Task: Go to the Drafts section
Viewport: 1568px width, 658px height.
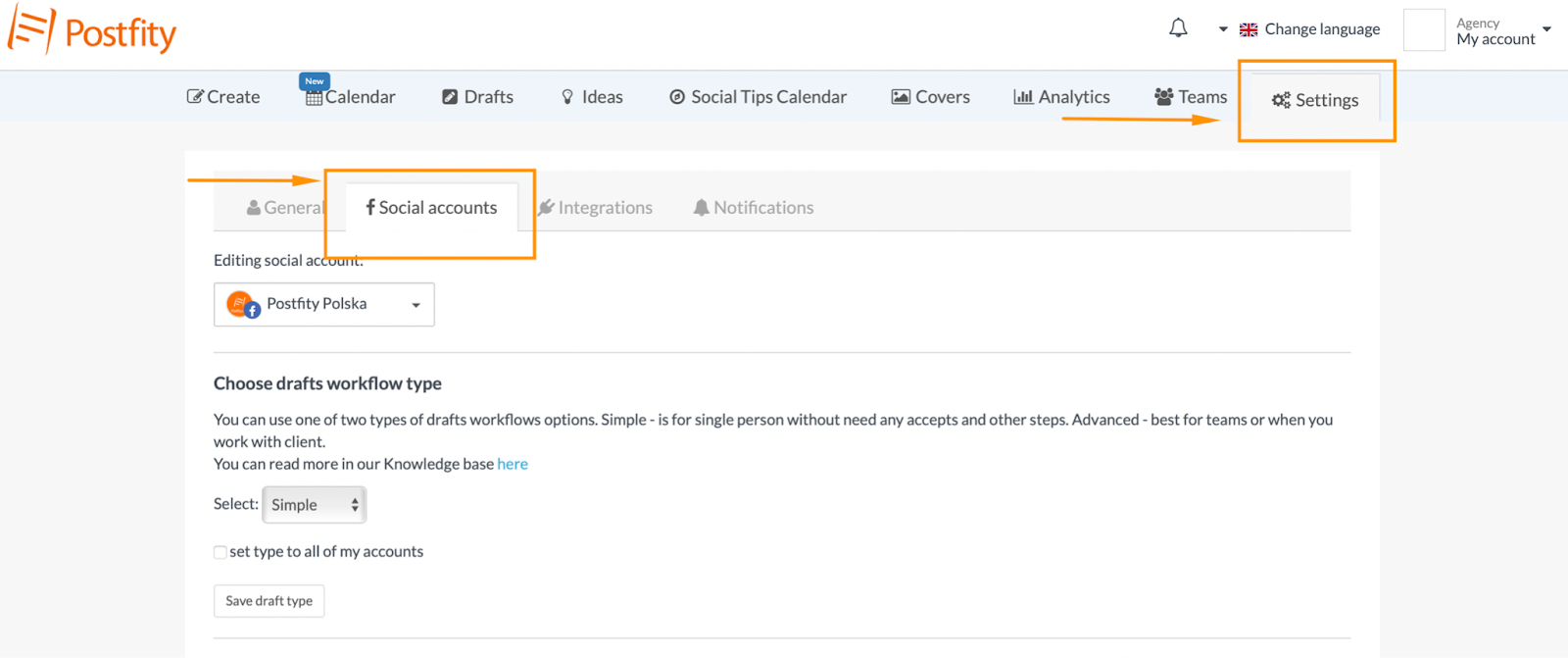Action: (478, 97)
